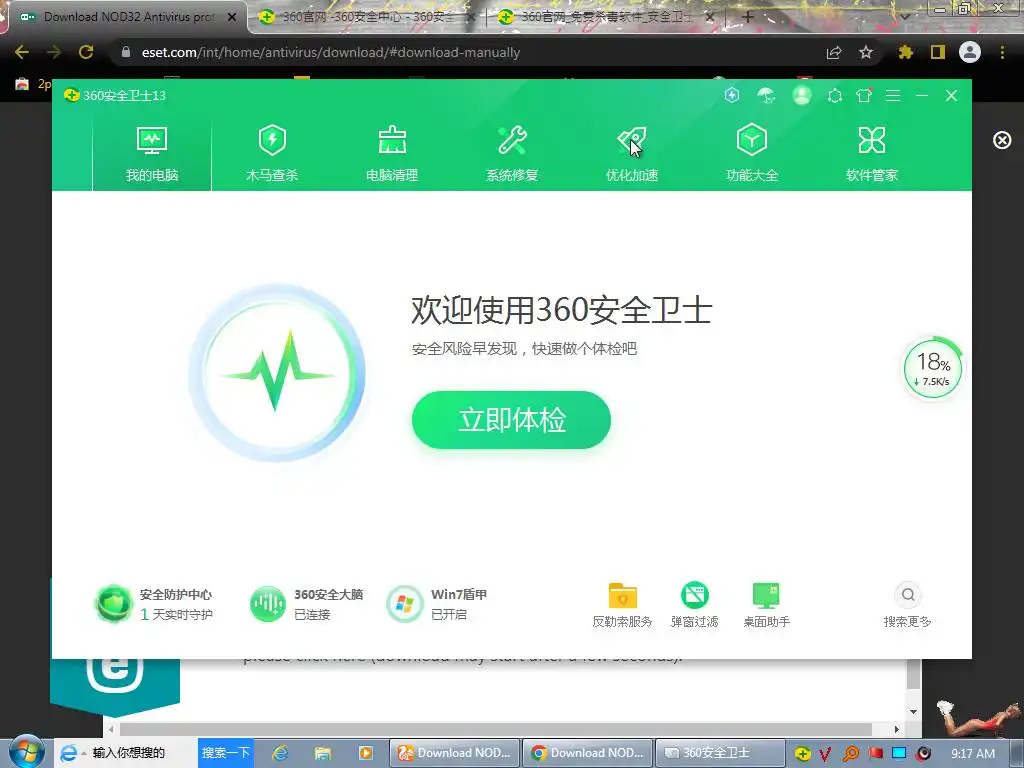The height and width of the screenshot is (768, 1024).
Task: Open 弹窗过滤 popup filter tool
Action: [x=694, y=605]
